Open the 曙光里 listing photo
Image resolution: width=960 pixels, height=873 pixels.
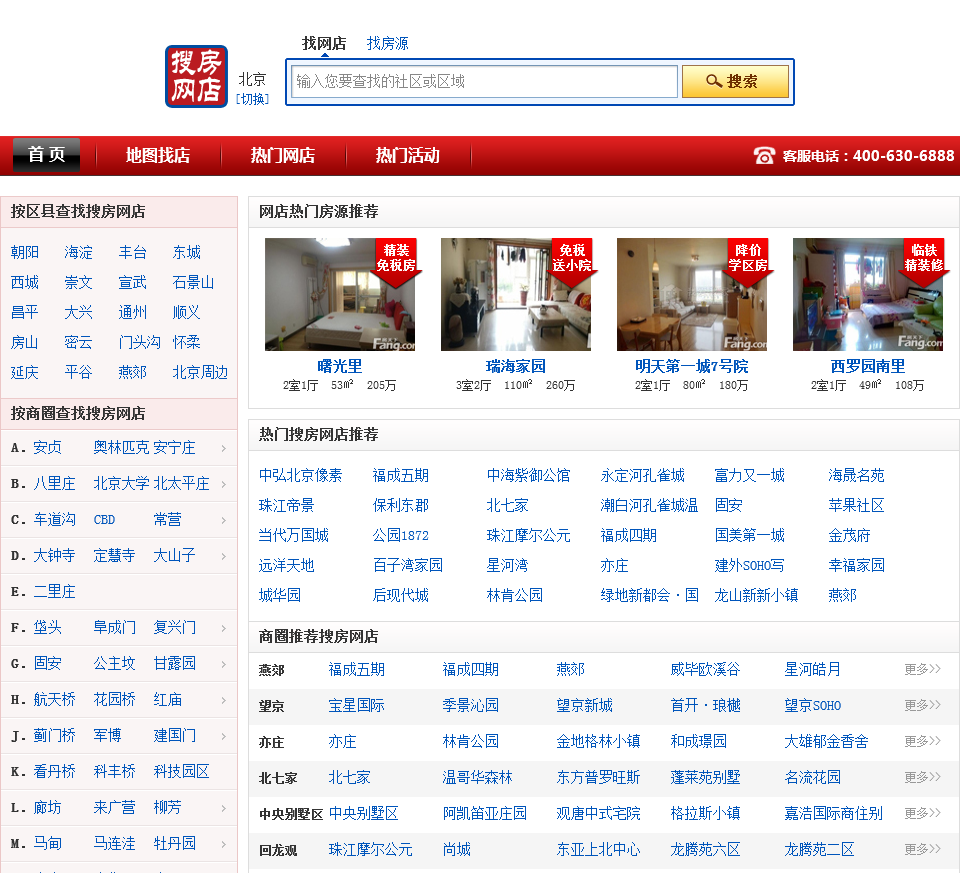click(340, 294)
